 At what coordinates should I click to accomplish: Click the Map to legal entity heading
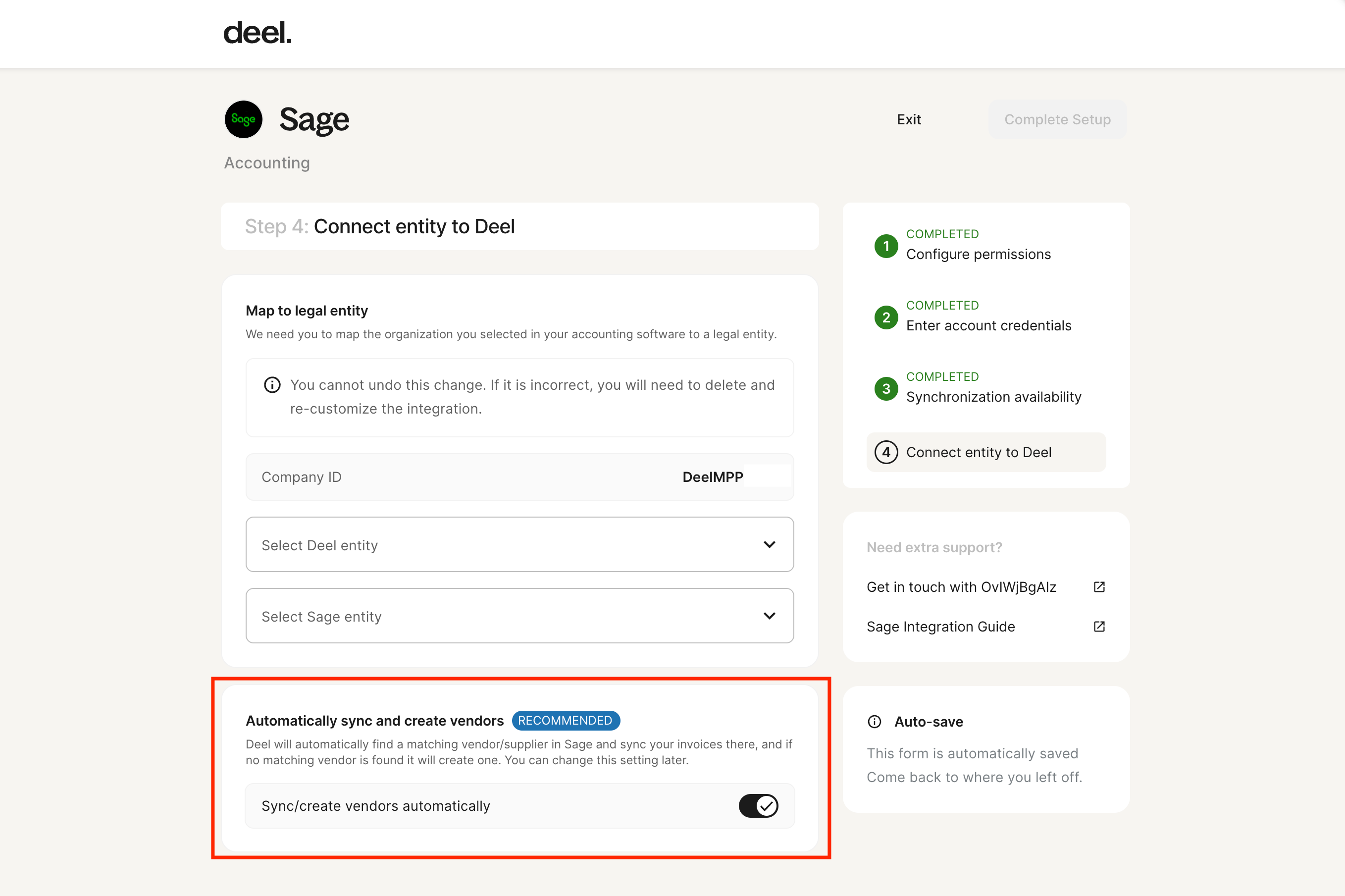(x=307, y=311)
